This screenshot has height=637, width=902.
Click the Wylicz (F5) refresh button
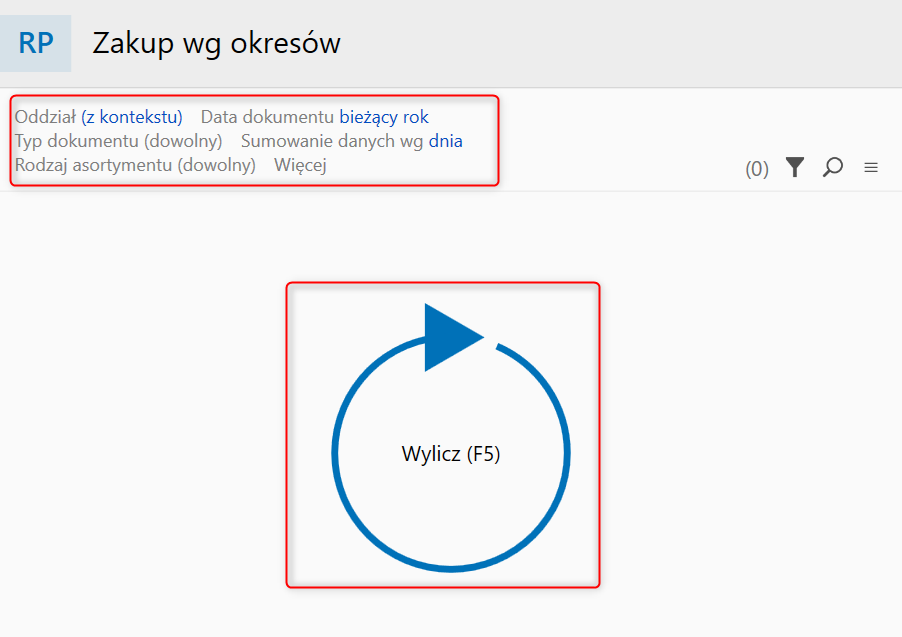[450, 437]
